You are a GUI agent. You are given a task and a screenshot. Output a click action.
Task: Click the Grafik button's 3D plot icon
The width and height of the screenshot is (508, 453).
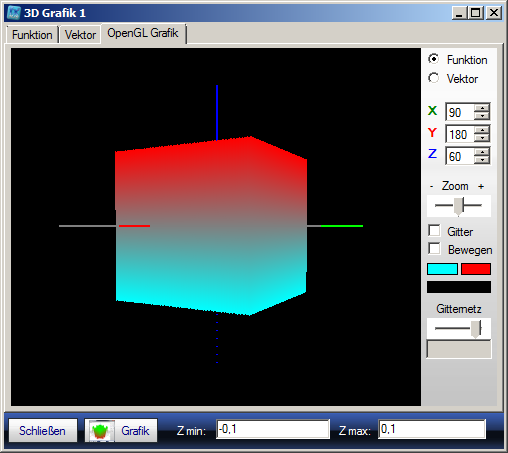pyautogui.click(x=100, y=431)
